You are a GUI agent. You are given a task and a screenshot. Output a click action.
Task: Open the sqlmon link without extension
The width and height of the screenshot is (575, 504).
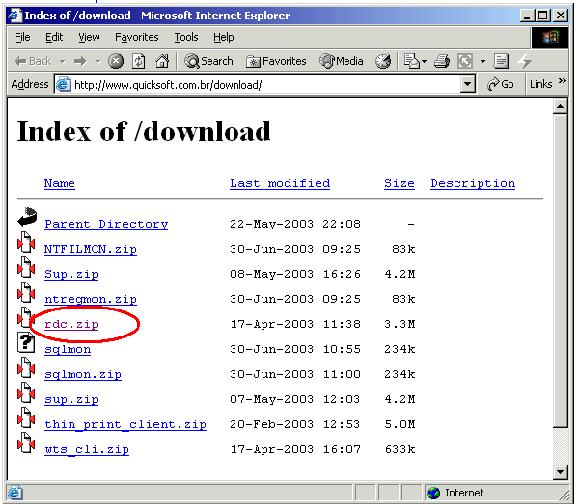pyautogui.click(x=67, y=349)
